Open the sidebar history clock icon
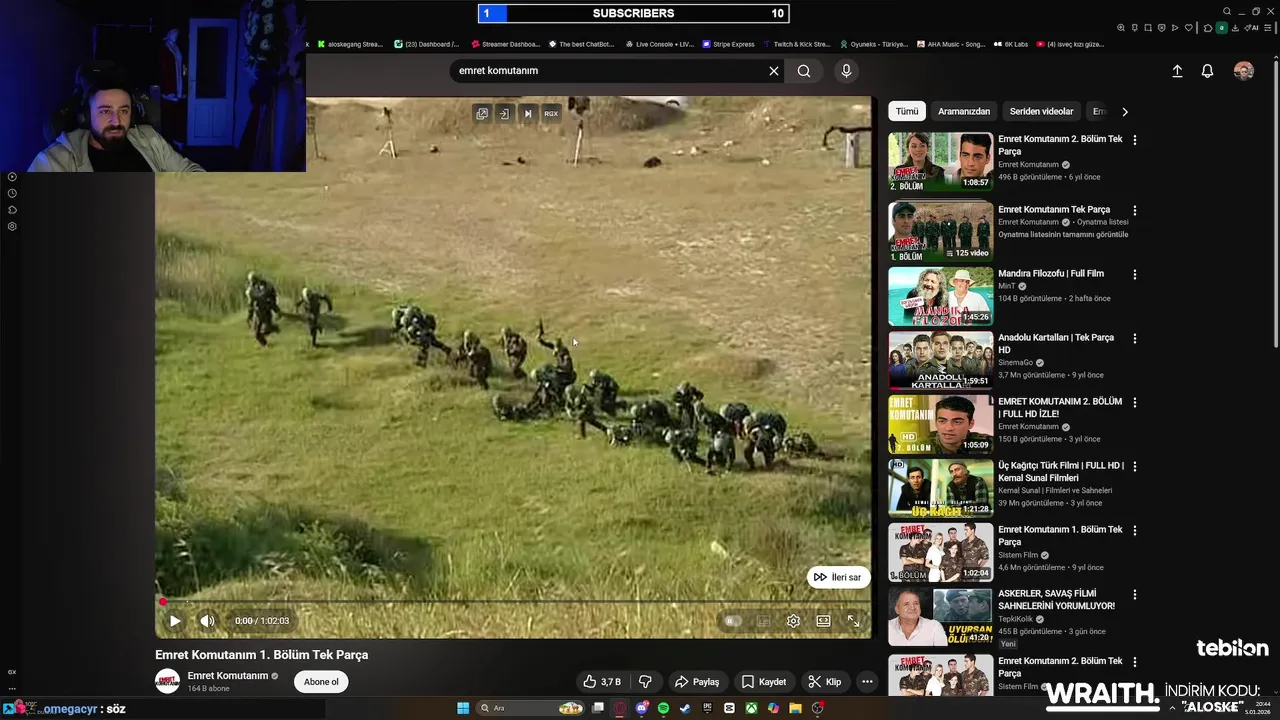The image size is (1280, 720). point(12,193)
